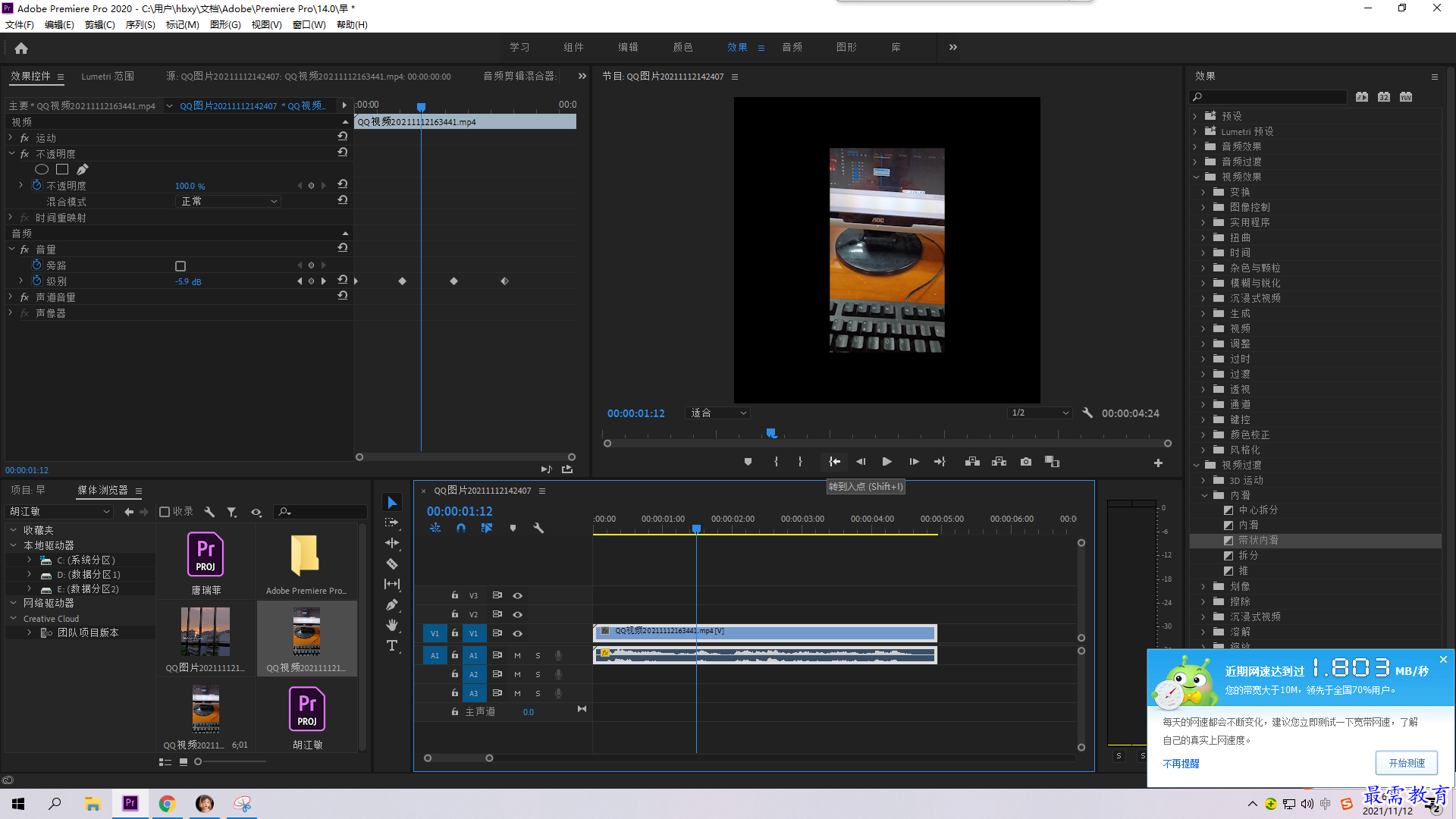Solo track A2
Screen dimensions: 1456x819
(538, 674)
